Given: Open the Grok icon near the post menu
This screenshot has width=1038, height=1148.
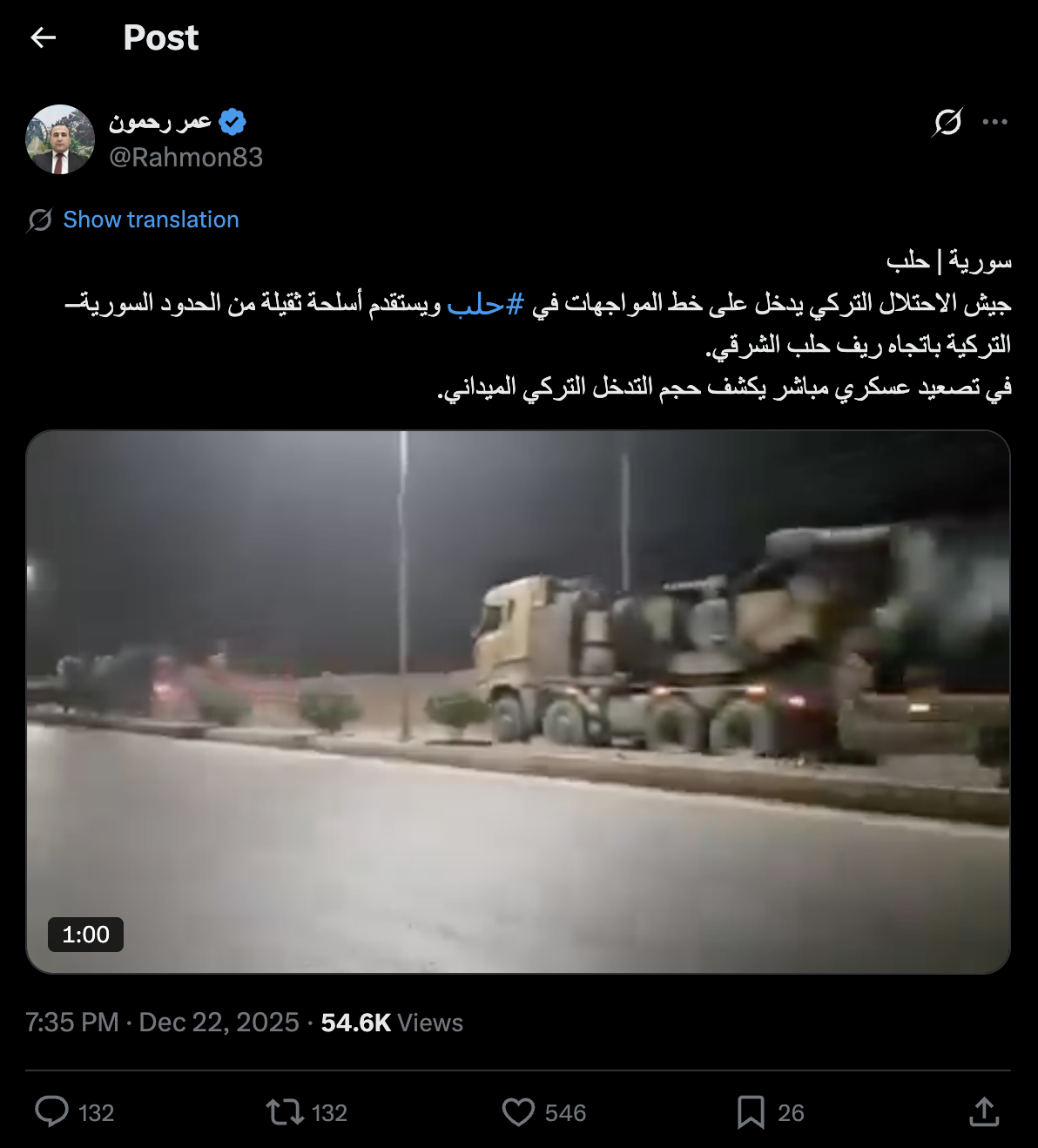Looking at the screenshot, I should click(x=947, y=122).
